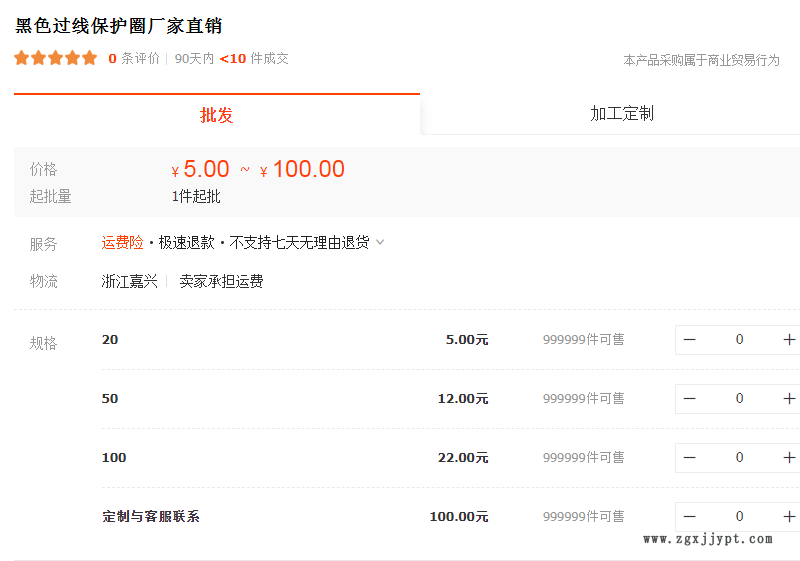Decrease quantity for the 50 spec row
Screen dimensions: 800x561
pos(690,399)
